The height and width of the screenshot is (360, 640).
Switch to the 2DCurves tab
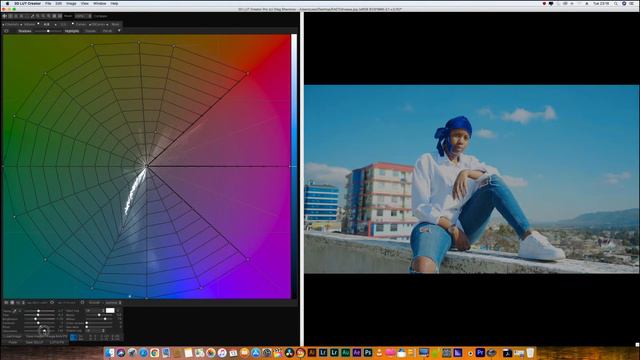point(98,24)
